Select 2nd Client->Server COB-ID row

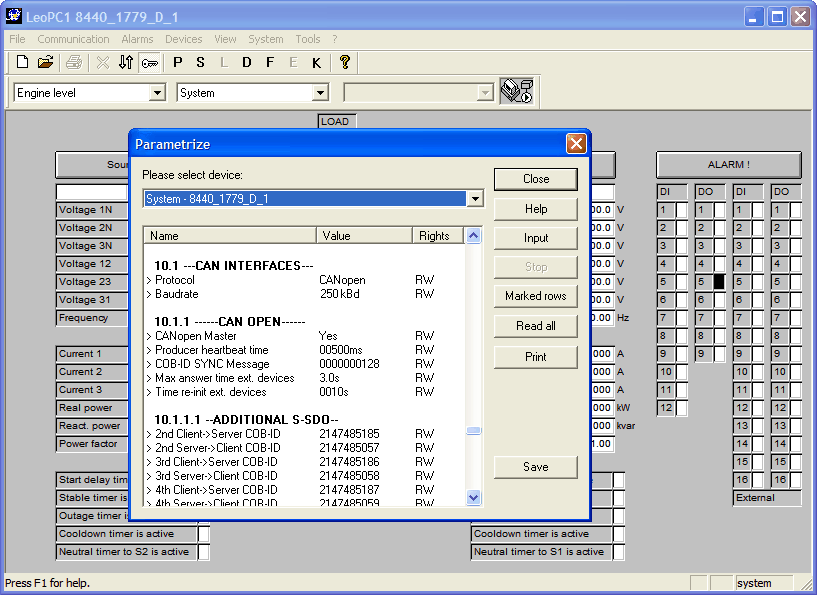pyautogui.click(x=304, y=434)
